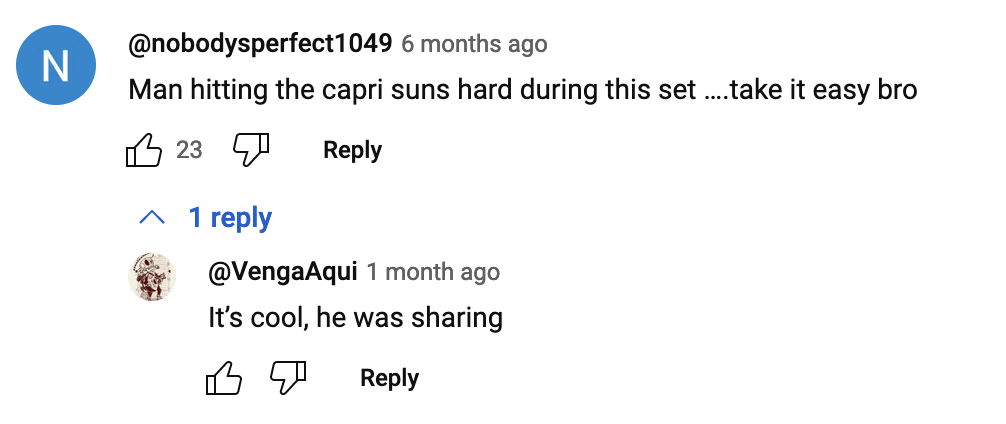Toggle thumbs-down under the 1 month old reply

click(288, 379)
